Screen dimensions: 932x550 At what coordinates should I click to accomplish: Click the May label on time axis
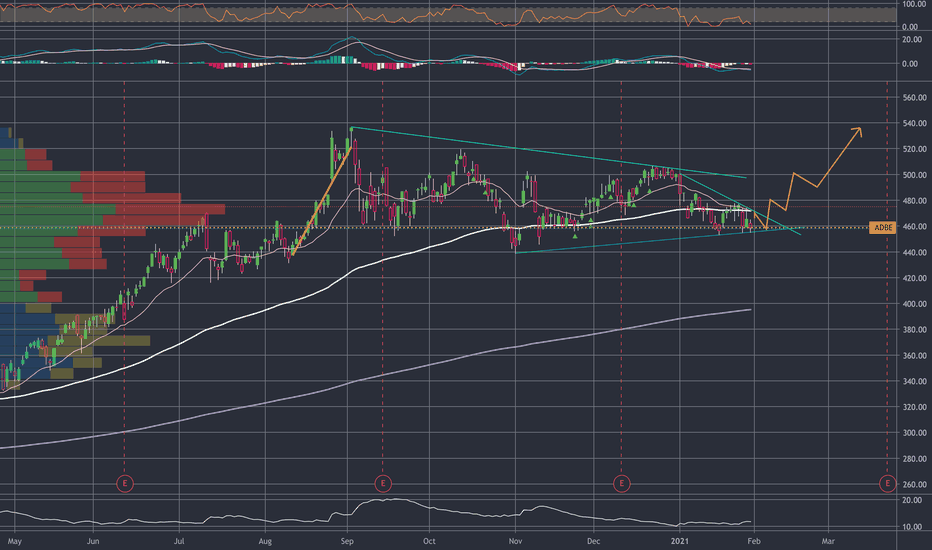(15, 541)
